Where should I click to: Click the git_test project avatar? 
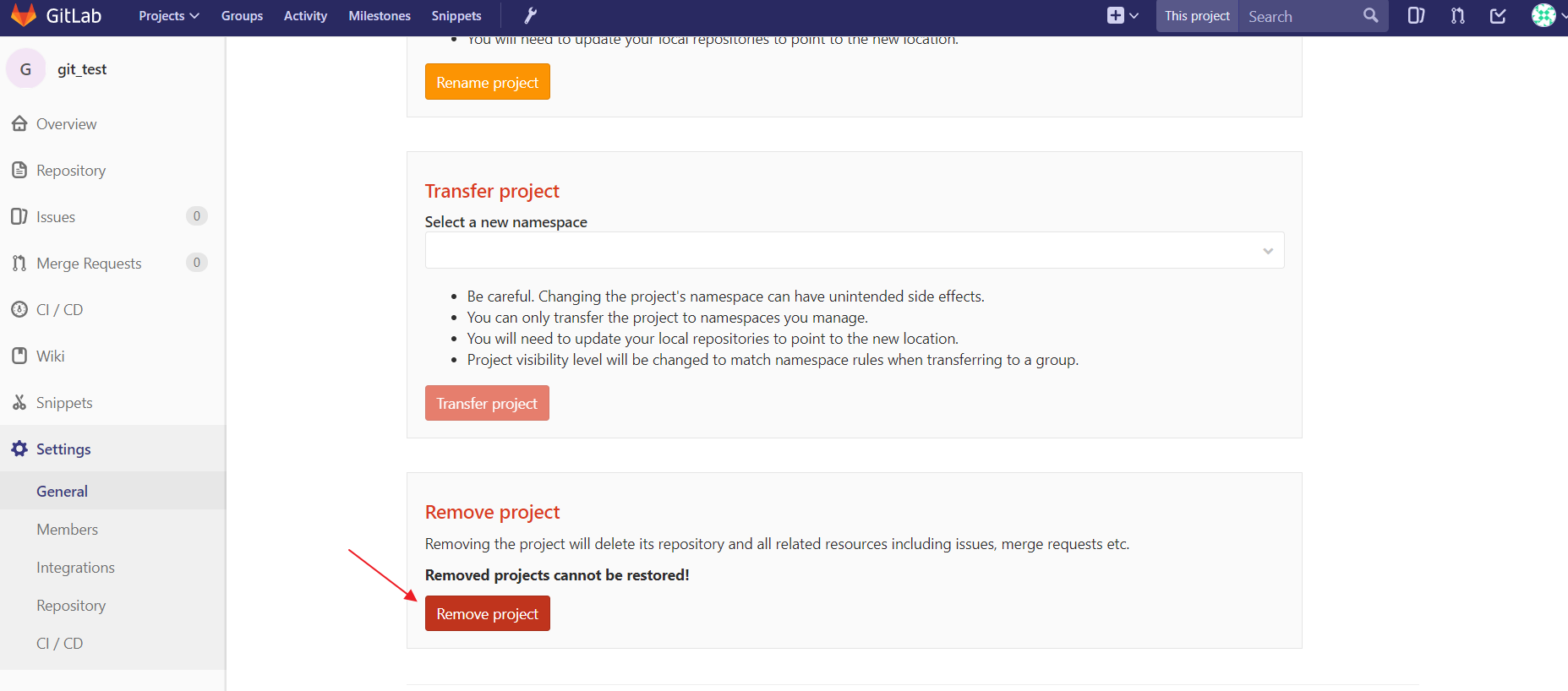click(x=25, y=69)
